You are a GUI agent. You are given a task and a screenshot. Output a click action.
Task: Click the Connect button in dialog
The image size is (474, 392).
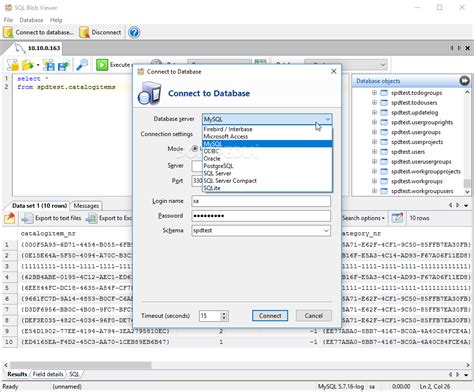(270, 316)
